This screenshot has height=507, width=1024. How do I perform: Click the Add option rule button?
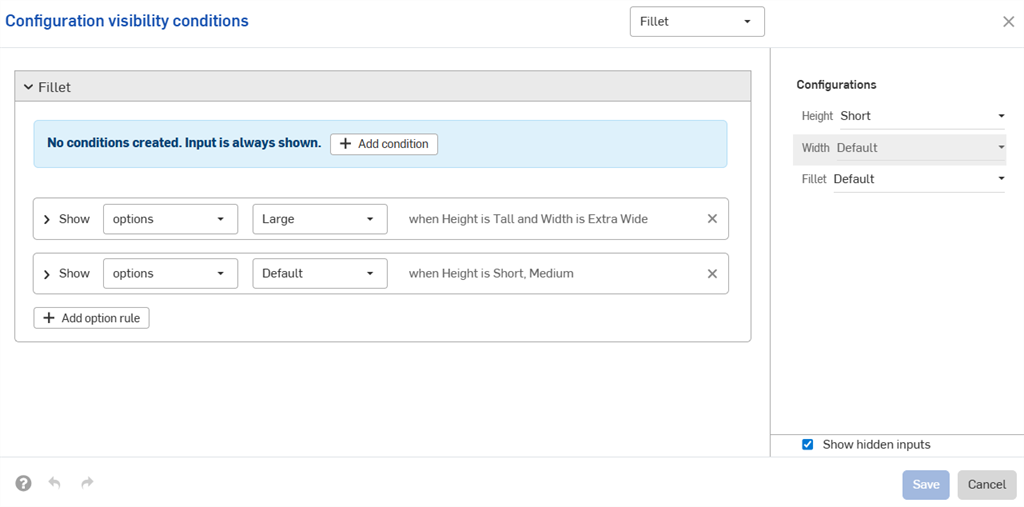91,318
